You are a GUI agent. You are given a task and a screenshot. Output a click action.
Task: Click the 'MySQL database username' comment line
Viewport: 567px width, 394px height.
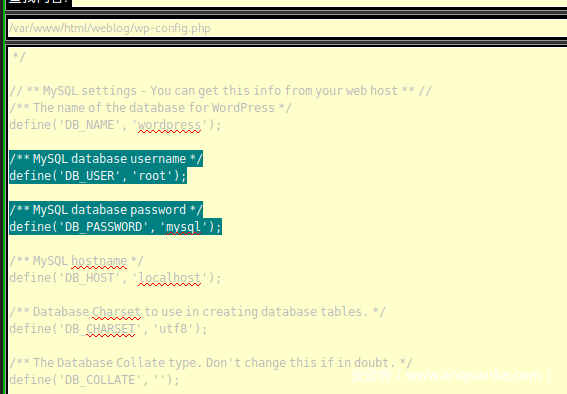point(106,159)
